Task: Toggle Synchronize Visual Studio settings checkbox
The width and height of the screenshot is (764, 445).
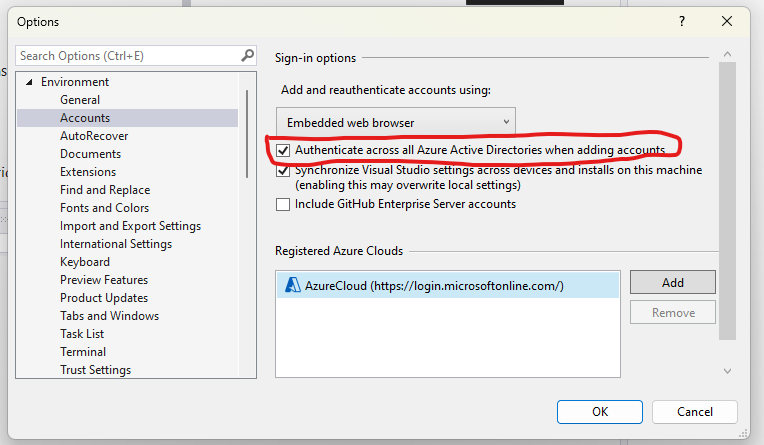Action: click(x=283, y=171)
